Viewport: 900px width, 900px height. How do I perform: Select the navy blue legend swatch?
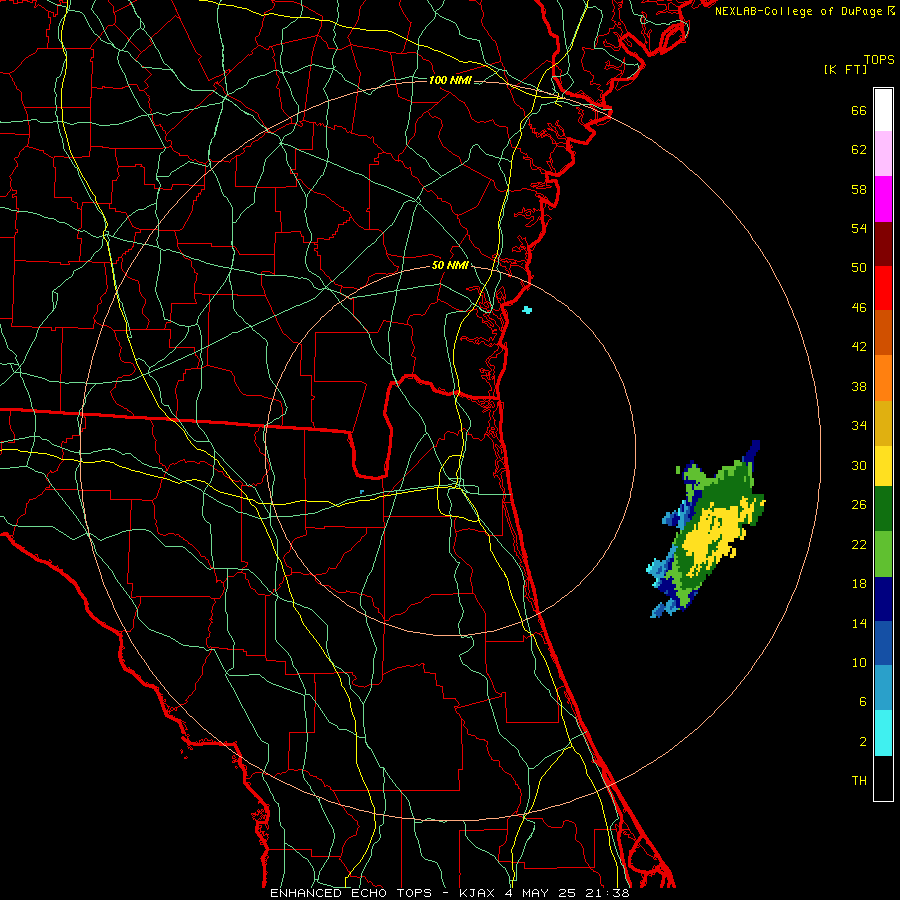(x=883, y=599)
